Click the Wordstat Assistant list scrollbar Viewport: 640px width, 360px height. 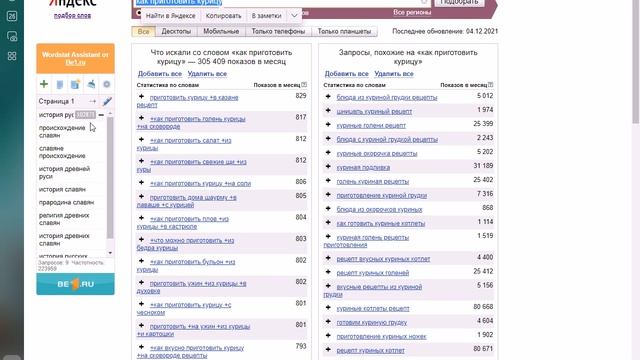pos(110,178)
